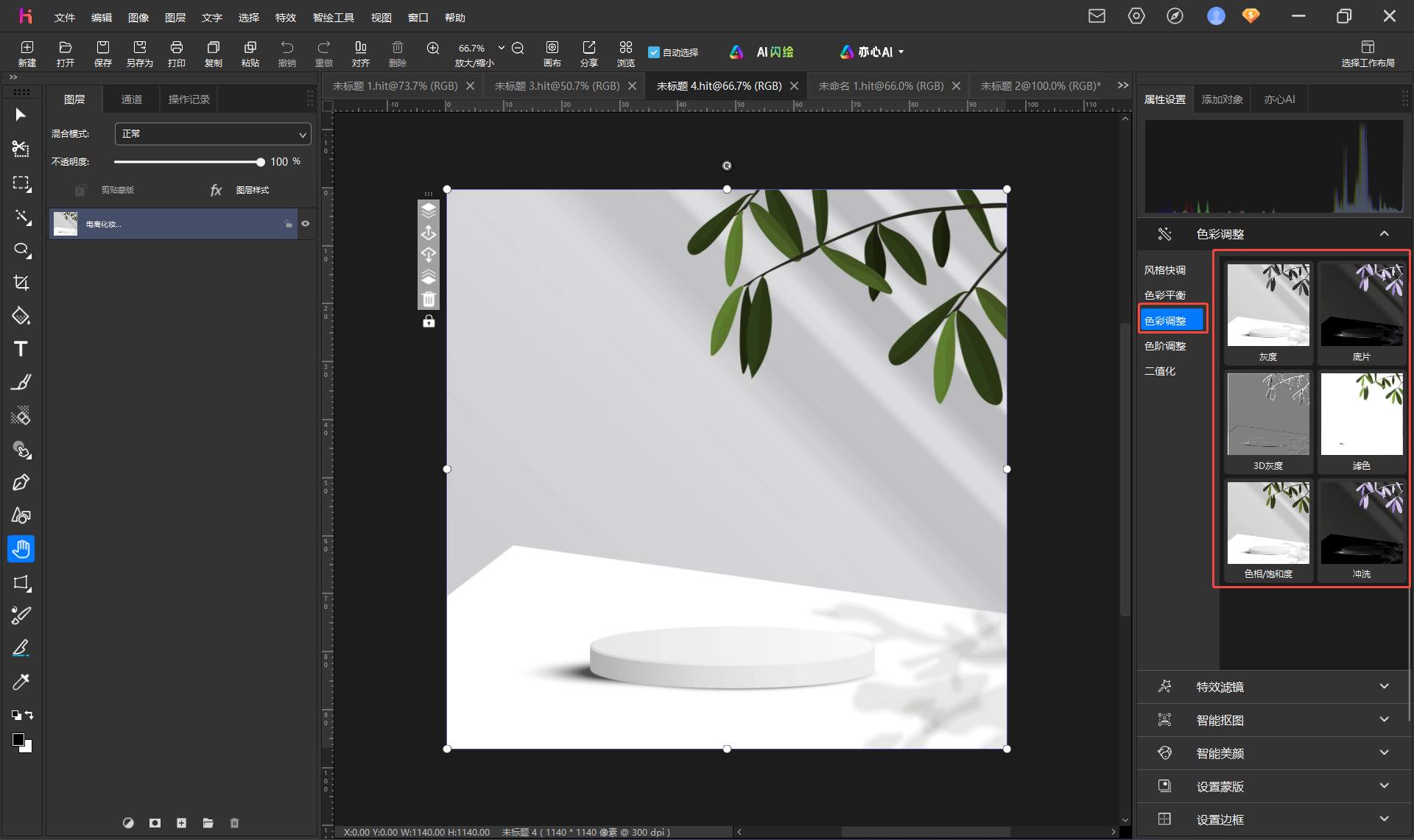1414x840 pixels.
Task: Switch to the 通道 tab
Action: click(131, 99)
